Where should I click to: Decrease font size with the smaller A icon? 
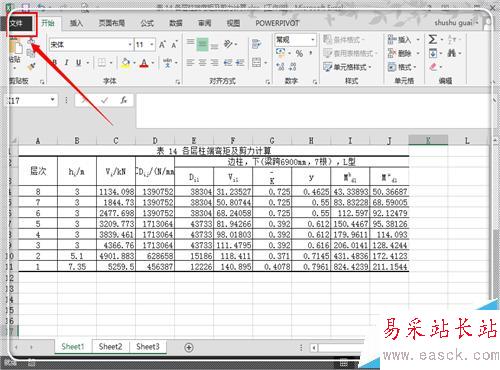(174, 44)
